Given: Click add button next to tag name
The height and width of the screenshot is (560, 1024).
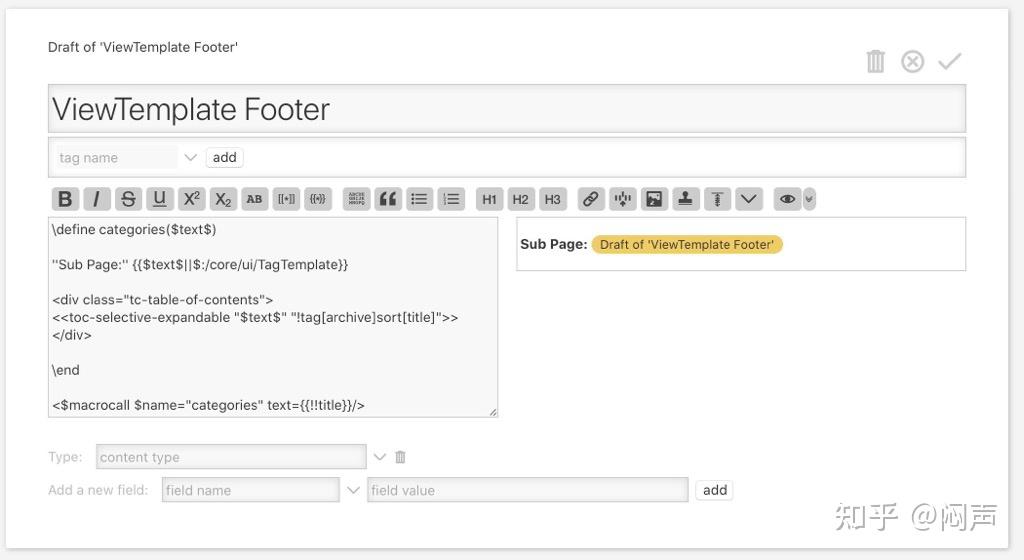Looking at the screenshot, I should point(225,157).
